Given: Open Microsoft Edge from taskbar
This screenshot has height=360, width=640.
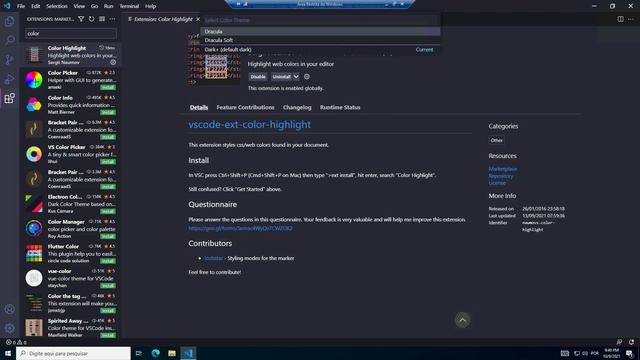Looking at the screenshot, I should (x=156, y=353).
